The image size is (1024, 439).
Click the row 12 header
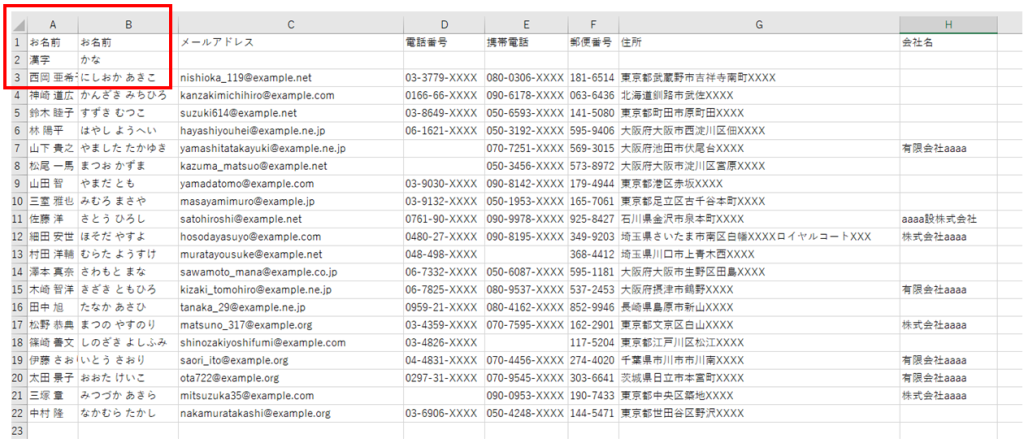click(x=17, y=237)
